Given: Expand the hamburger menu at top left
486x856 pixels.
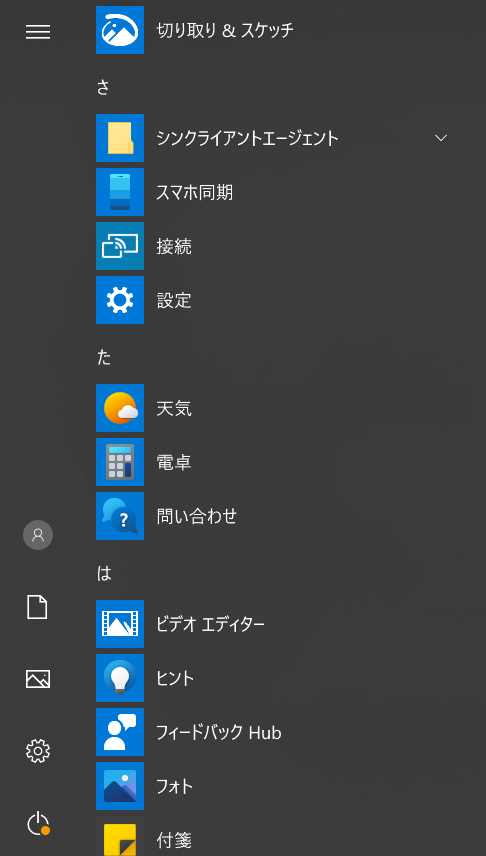Looking at the screenshot, I should 38,32.
